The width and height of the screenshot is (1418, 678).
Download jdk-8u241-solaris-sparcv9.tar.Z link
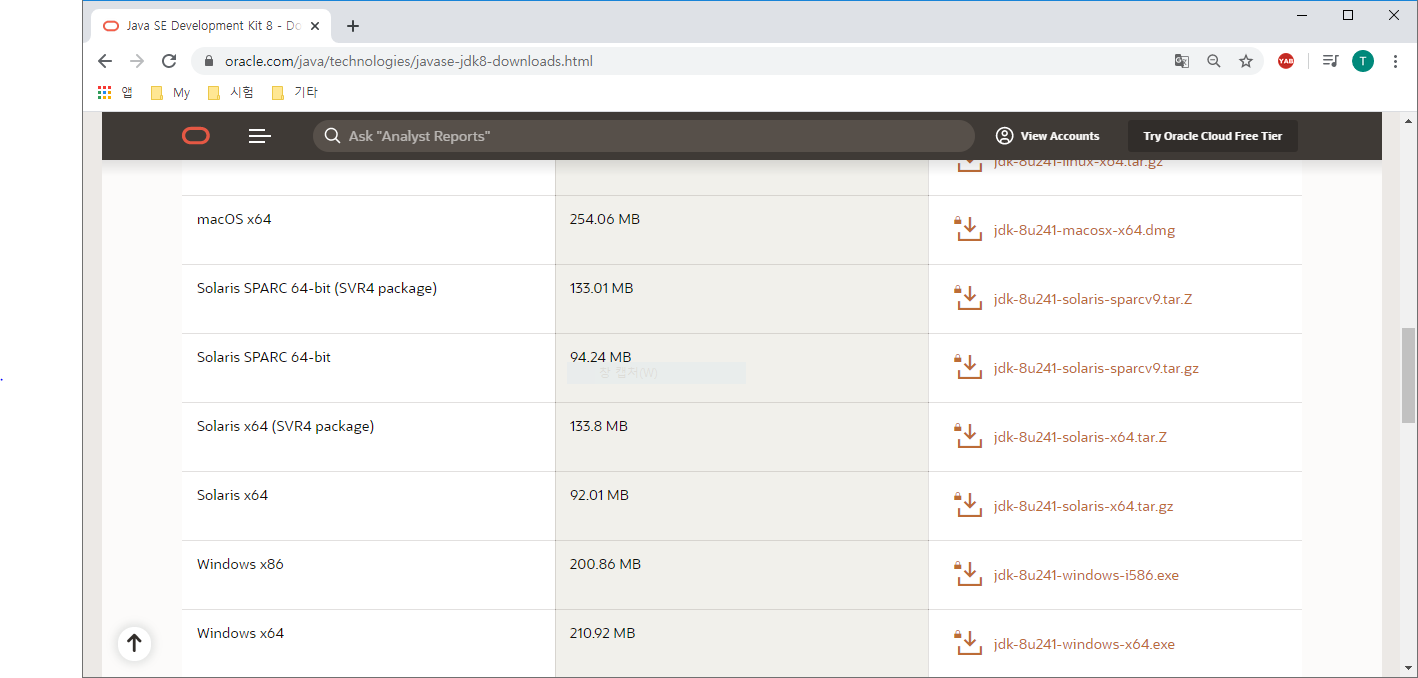coord(1093,299)
